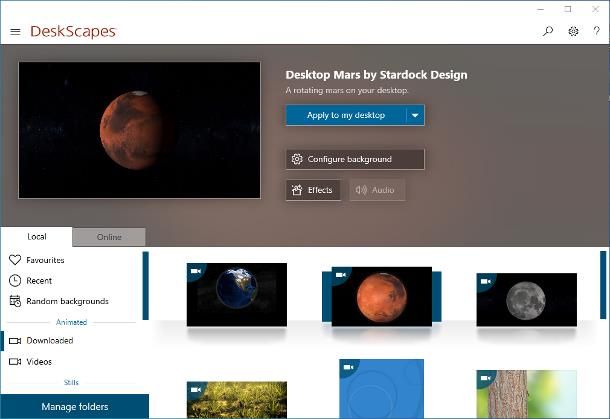Select Recent in the sidebar

coord(39,281)
